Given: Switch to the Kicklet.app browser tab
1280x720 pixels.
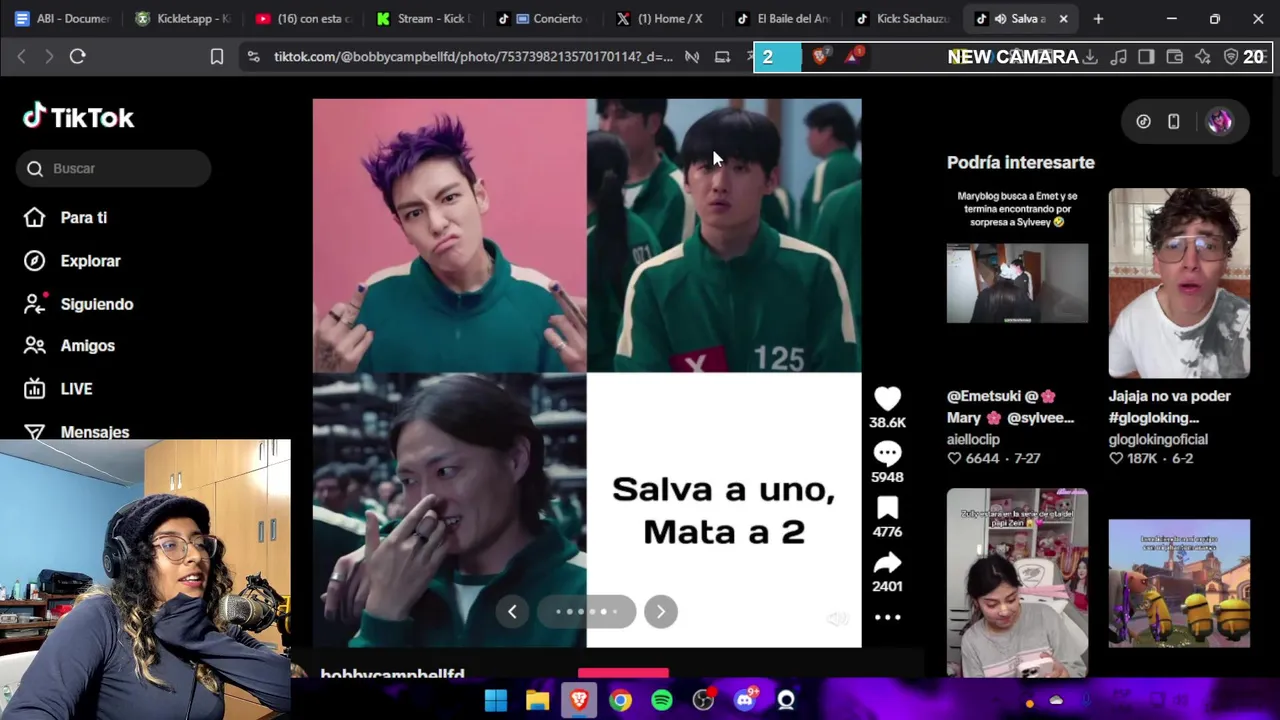Looking at the screenshot, I should click(x=185, y=18).
